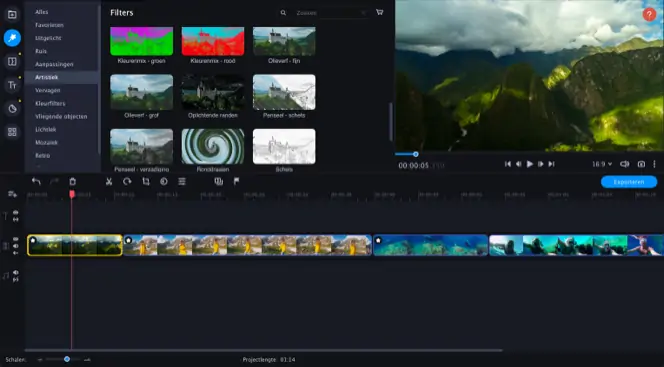Image resolution: width=664 pixels, height=367 pixels.
Task: Toggle the audio track link option
Action: [x=16, y=280]
